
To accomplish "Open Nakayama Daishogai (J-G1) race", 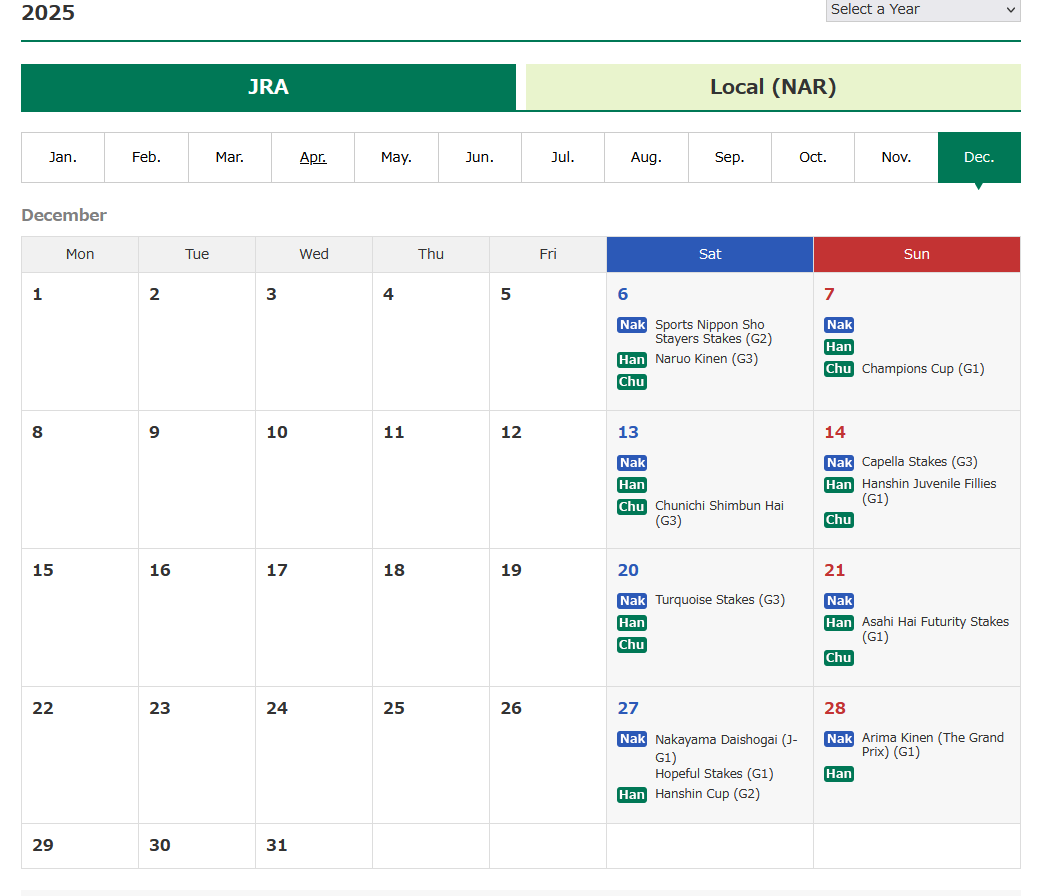I will (x=726, y=748).
